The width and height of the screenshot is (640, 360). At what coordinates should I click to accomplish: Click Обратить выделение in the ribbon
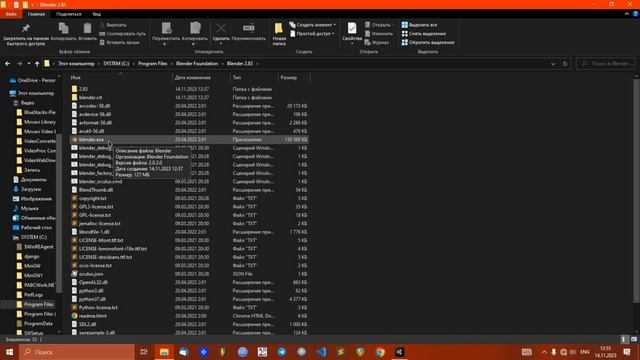tap(428, 42)
